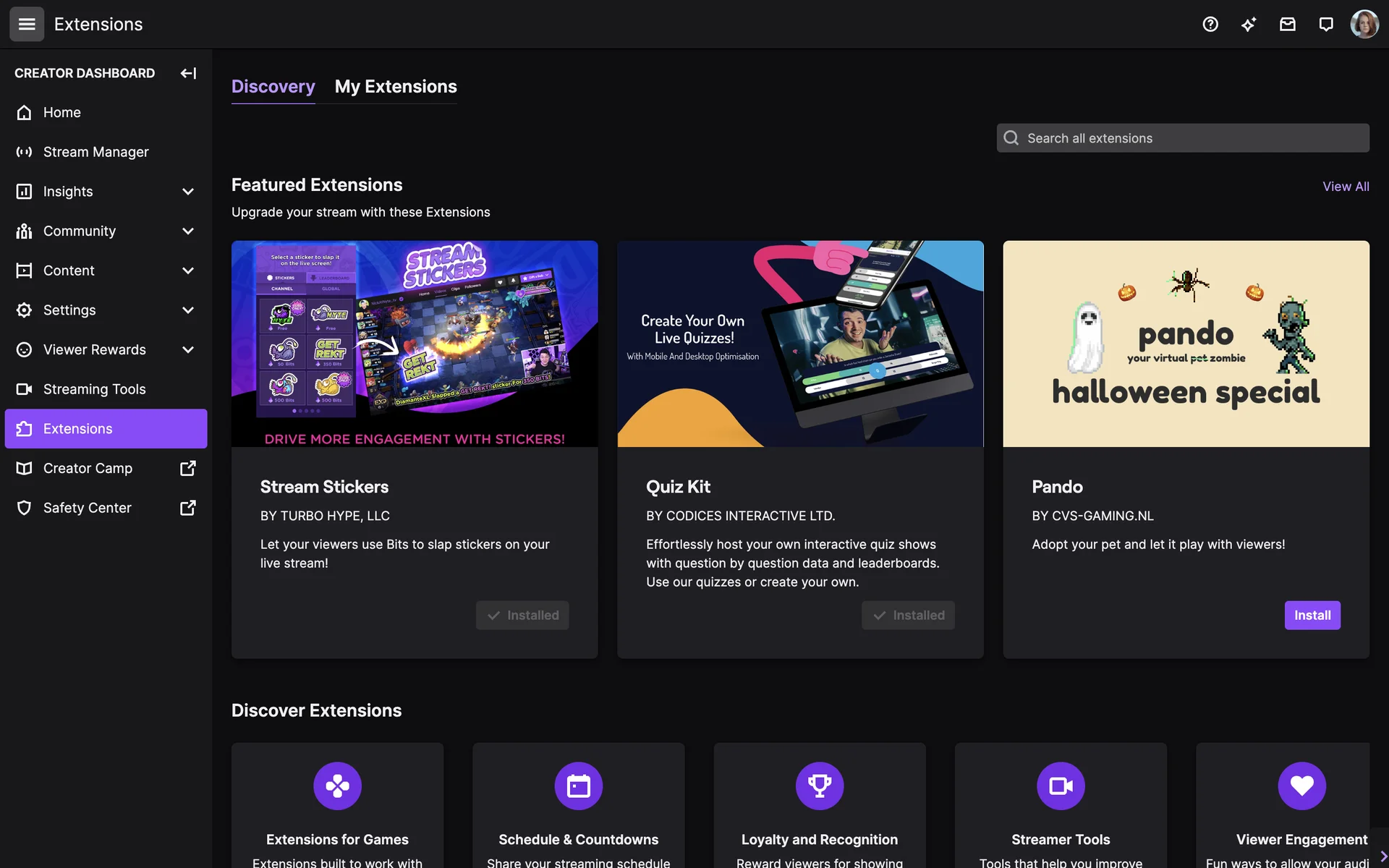1389x868 pixels.
Task: Open the hamburger navigation menu
Action: coord(27,24)
